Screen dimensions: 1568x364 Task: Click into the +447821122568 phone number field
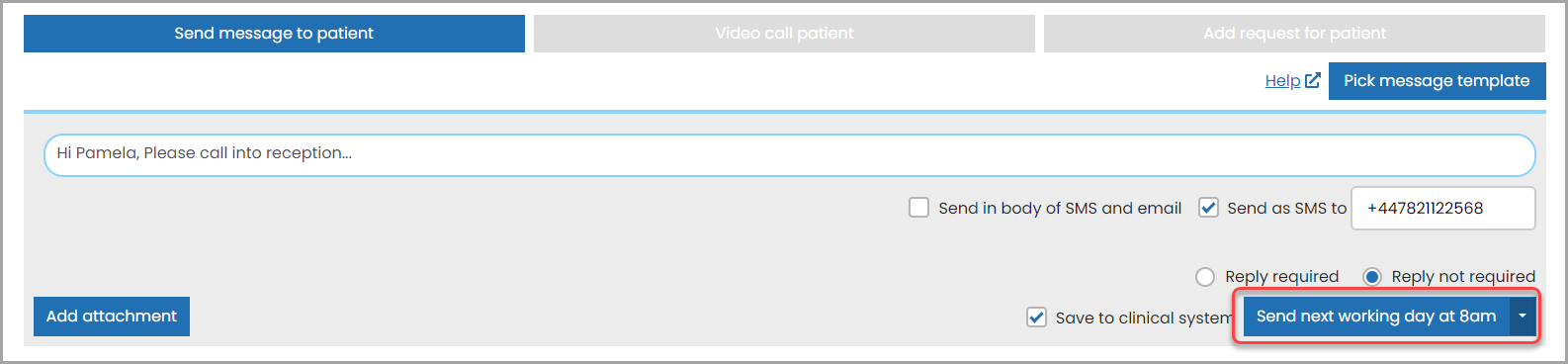pos(1443,208)
